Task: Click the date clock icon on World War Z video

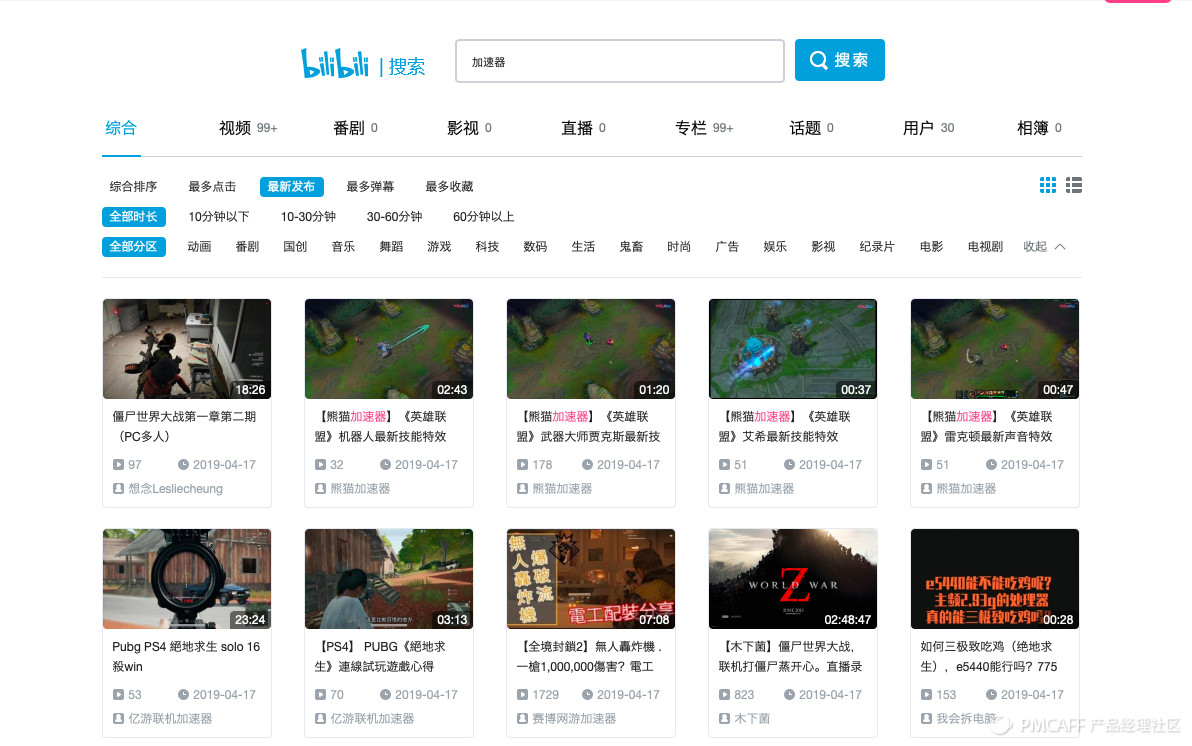Action: (x=789, y=694)
